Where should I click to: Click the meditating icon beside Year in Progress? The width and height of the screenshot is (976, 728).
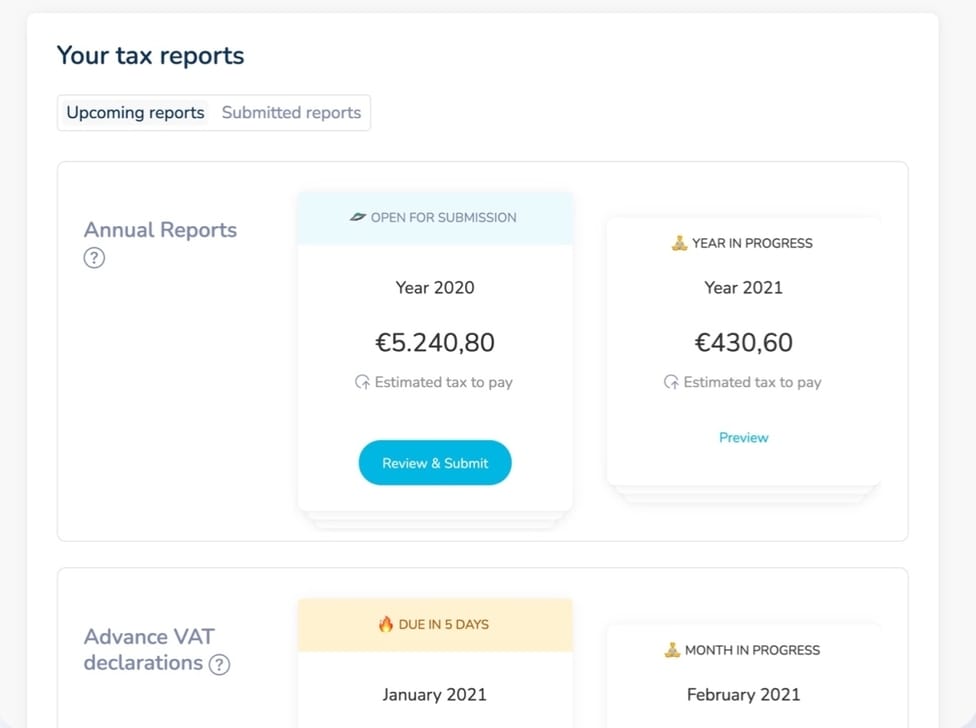coord(679,243)
